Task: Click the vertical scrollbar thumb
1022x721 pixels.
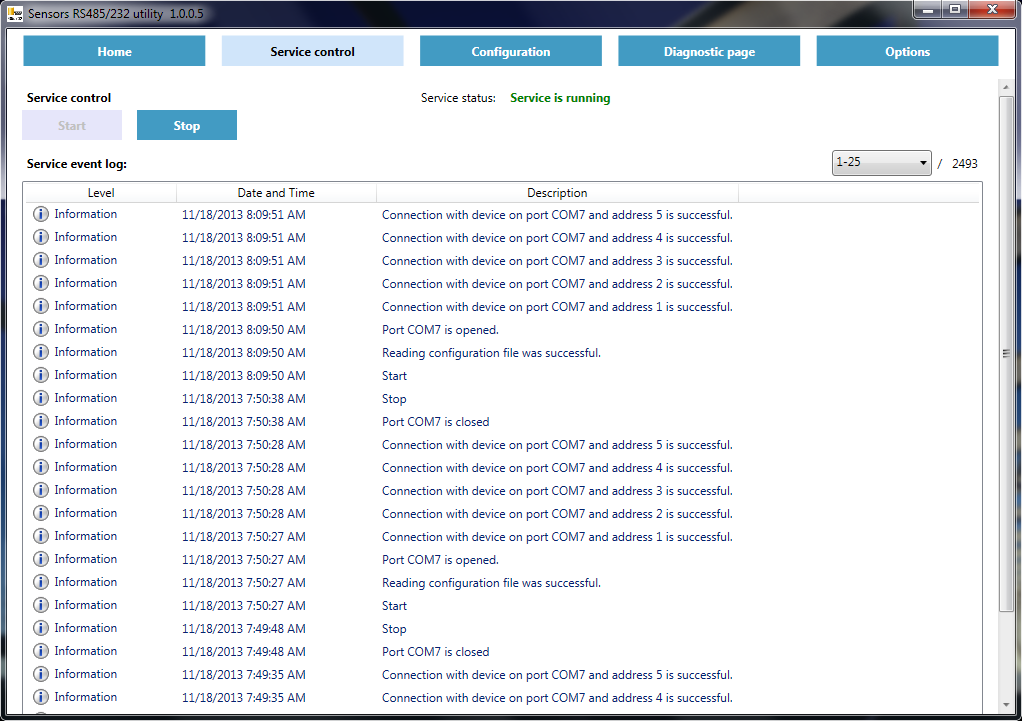Action: click(x=1006, y=353)
